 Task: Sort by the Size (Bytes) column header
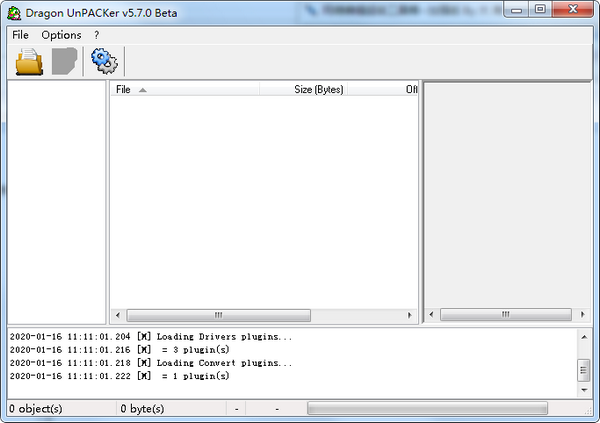point(303,90)
